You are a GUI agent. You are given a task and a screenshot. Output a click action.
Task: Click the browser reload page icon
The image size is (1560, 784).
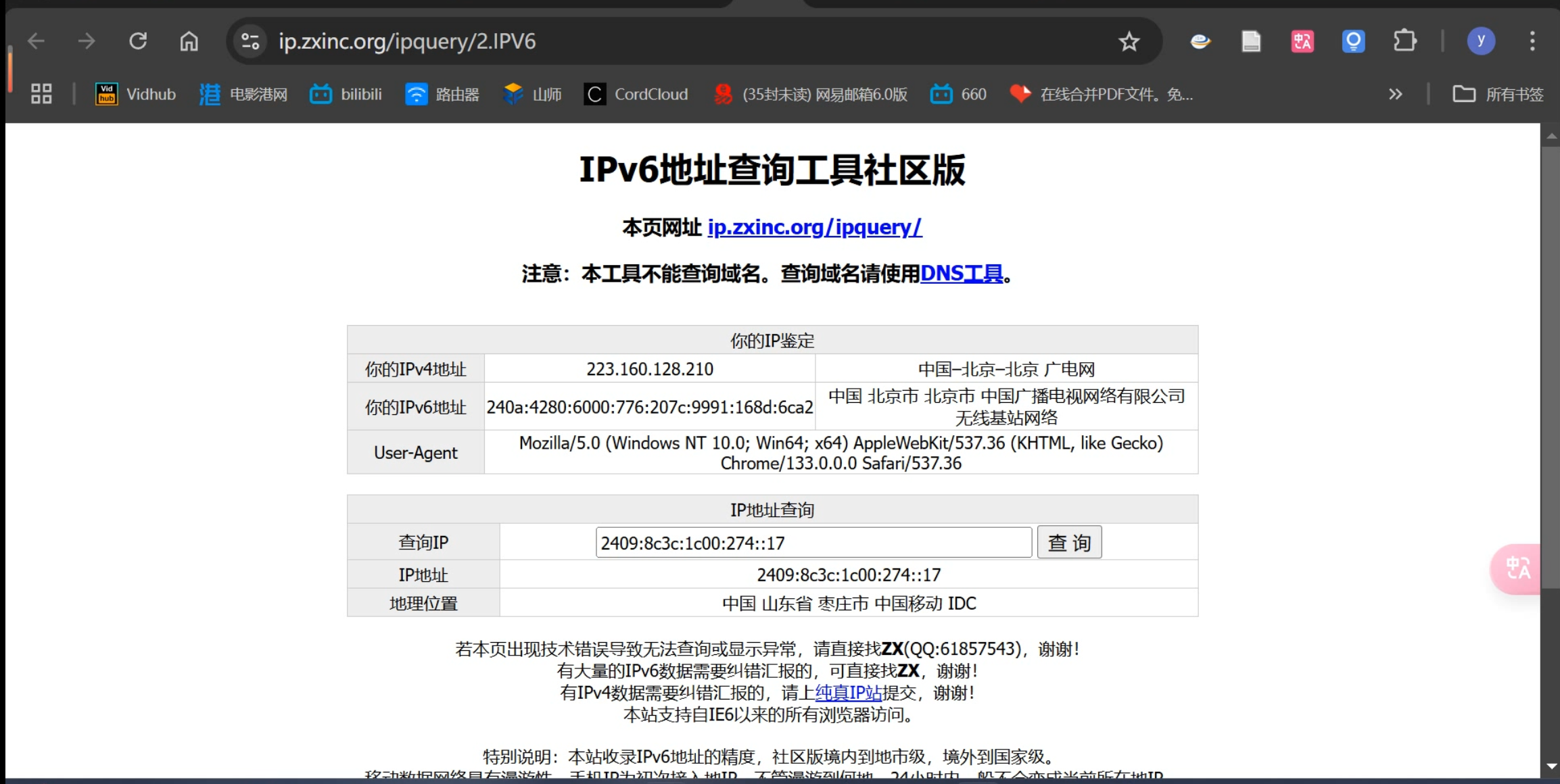tap(138, 41)
